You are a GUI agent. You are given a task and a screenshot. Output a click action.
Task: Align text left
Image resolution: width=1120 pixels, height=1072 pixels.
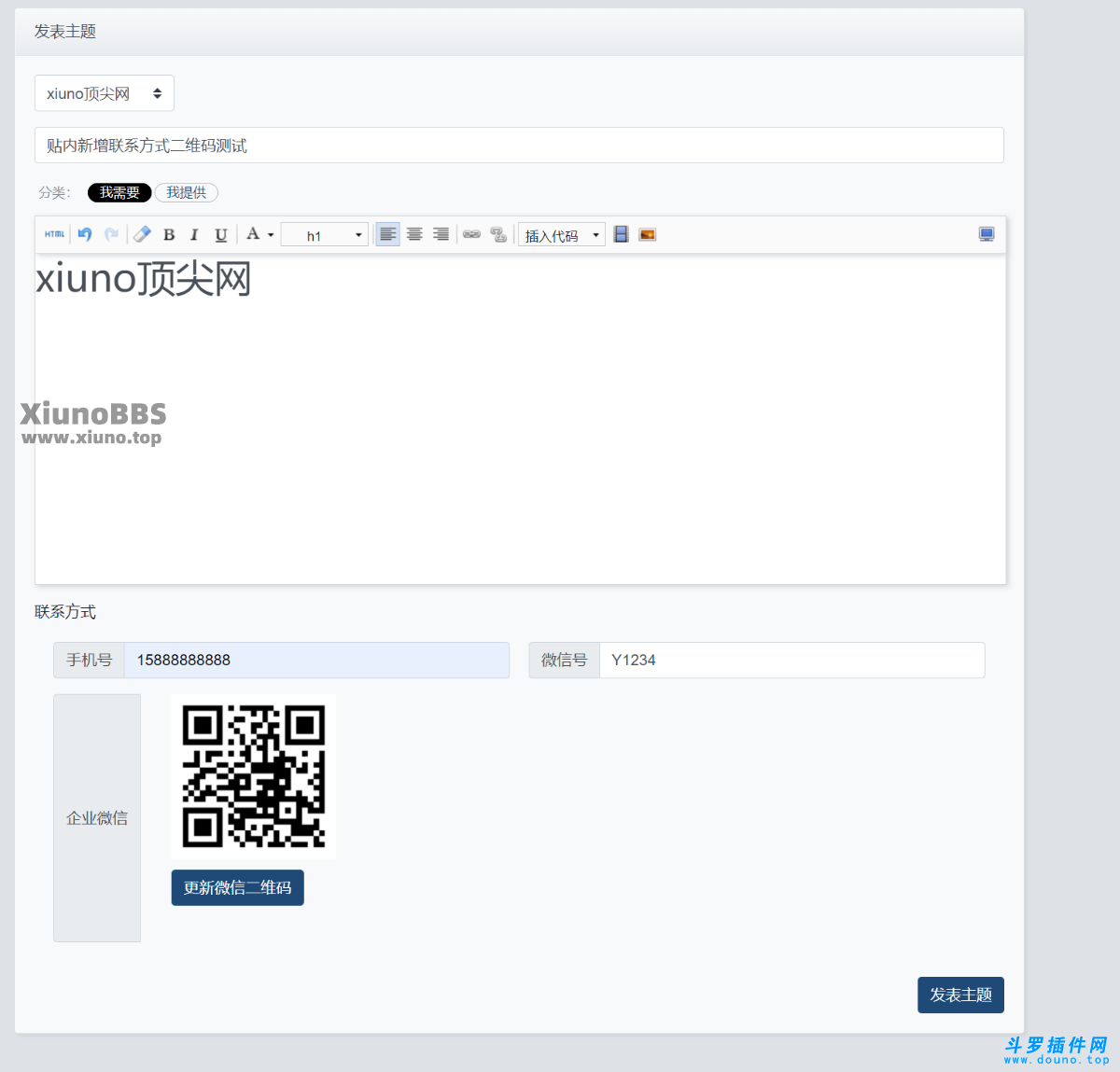click(387, 234)
